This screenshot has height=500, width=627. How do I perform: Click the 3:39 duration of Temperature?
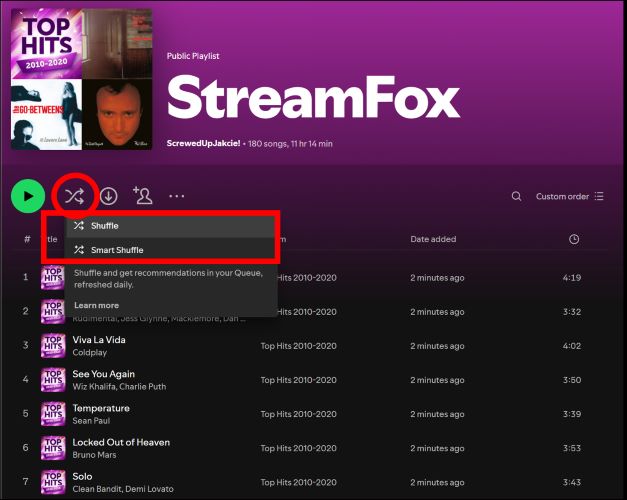pos(572,414)
